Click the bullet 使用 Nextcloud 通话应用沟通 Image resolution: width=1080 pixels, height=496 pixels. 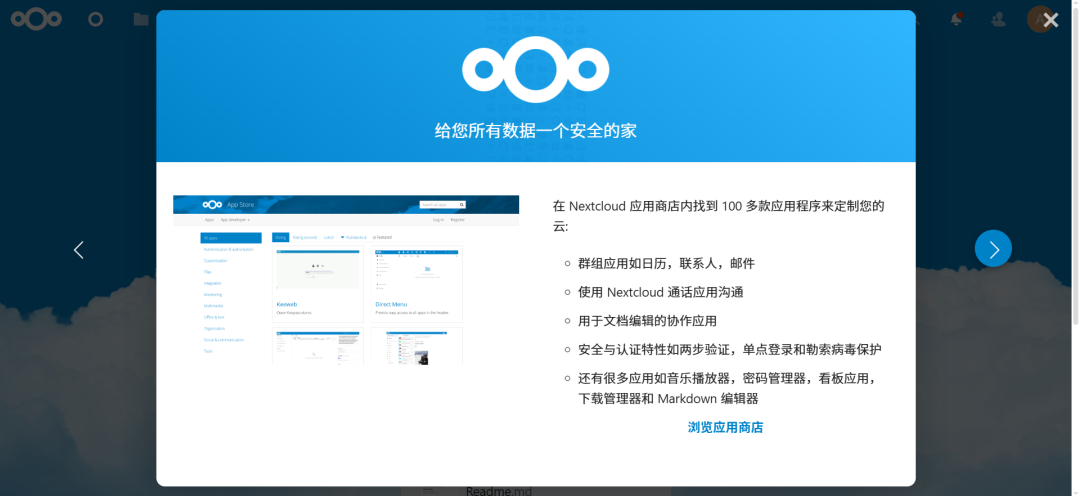click(x=661, y=292)
